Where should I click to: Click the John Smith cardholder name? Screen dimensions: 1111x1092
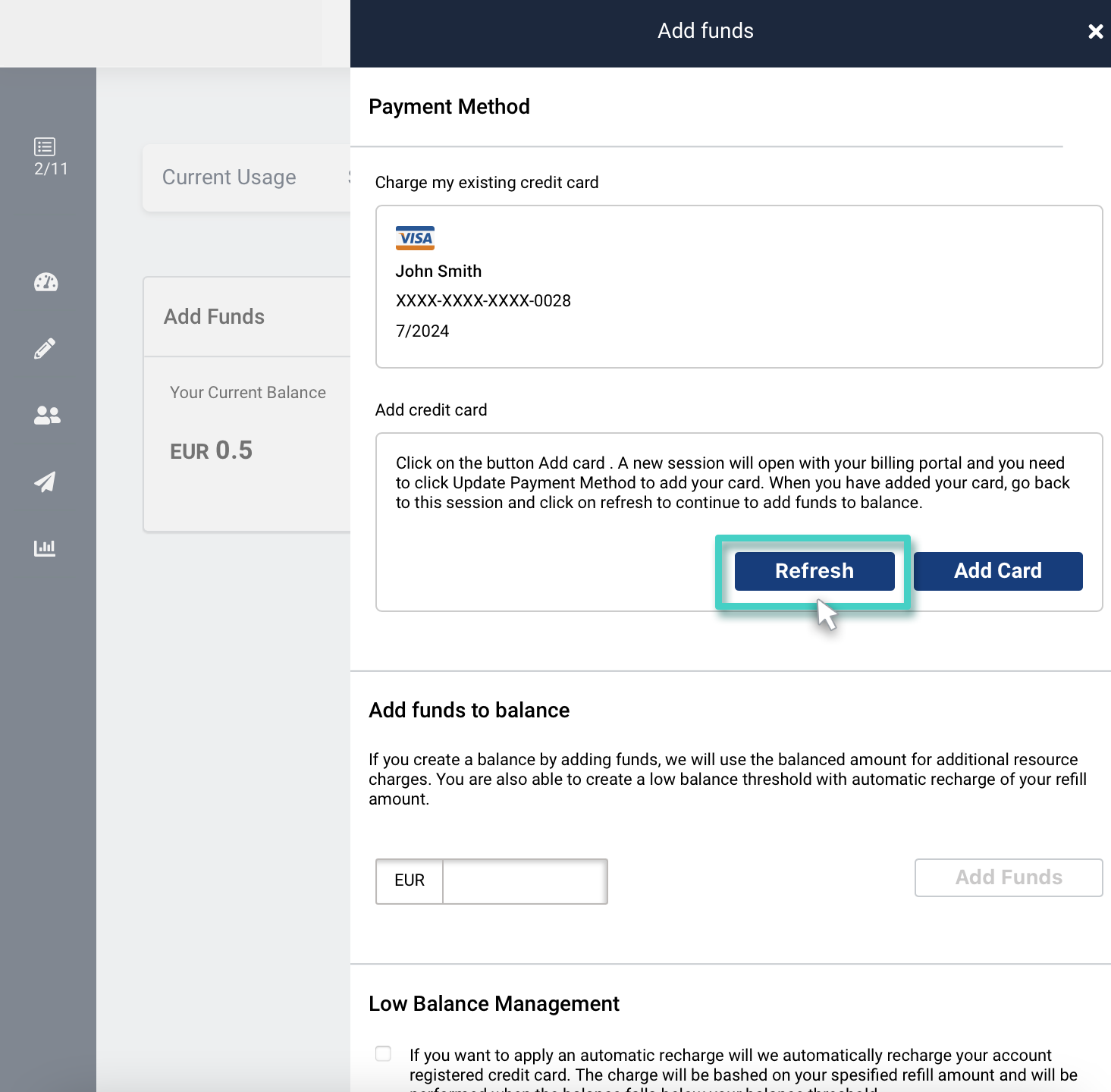(438, 271)
